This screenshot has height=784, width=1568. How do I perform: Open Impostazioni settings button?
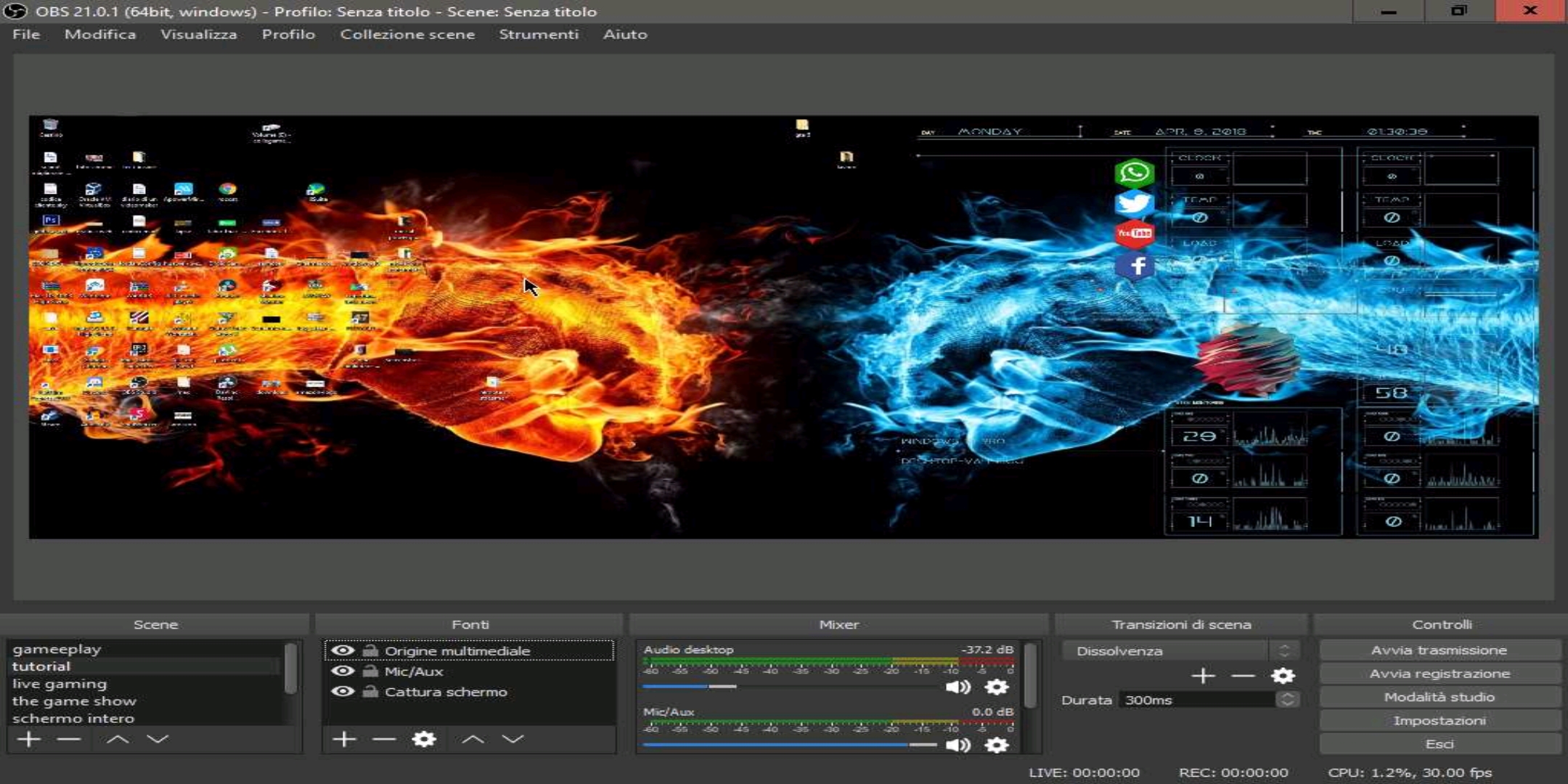point(1440,721)
